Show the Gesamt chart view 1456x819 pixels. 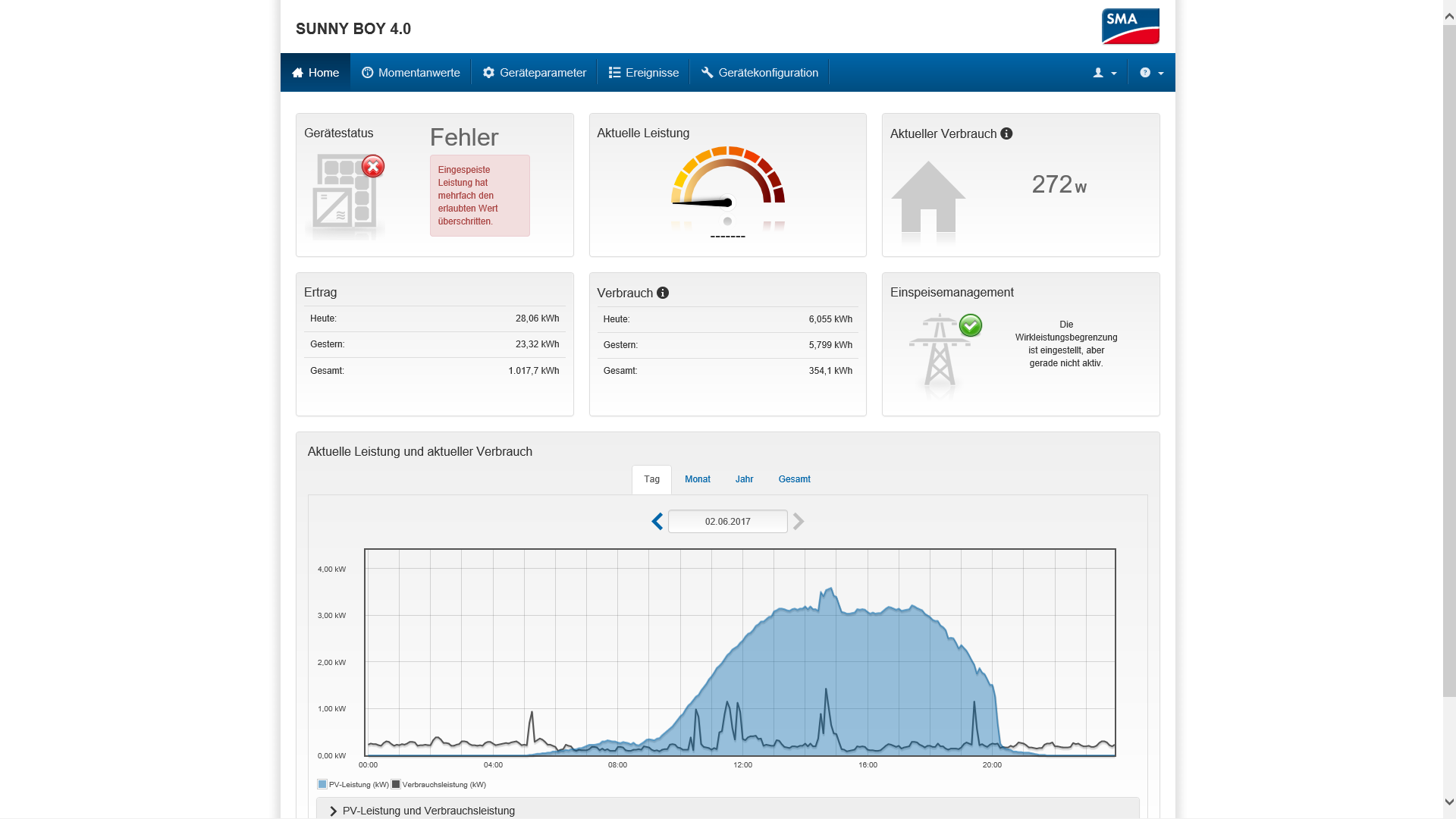click(794, 479)
